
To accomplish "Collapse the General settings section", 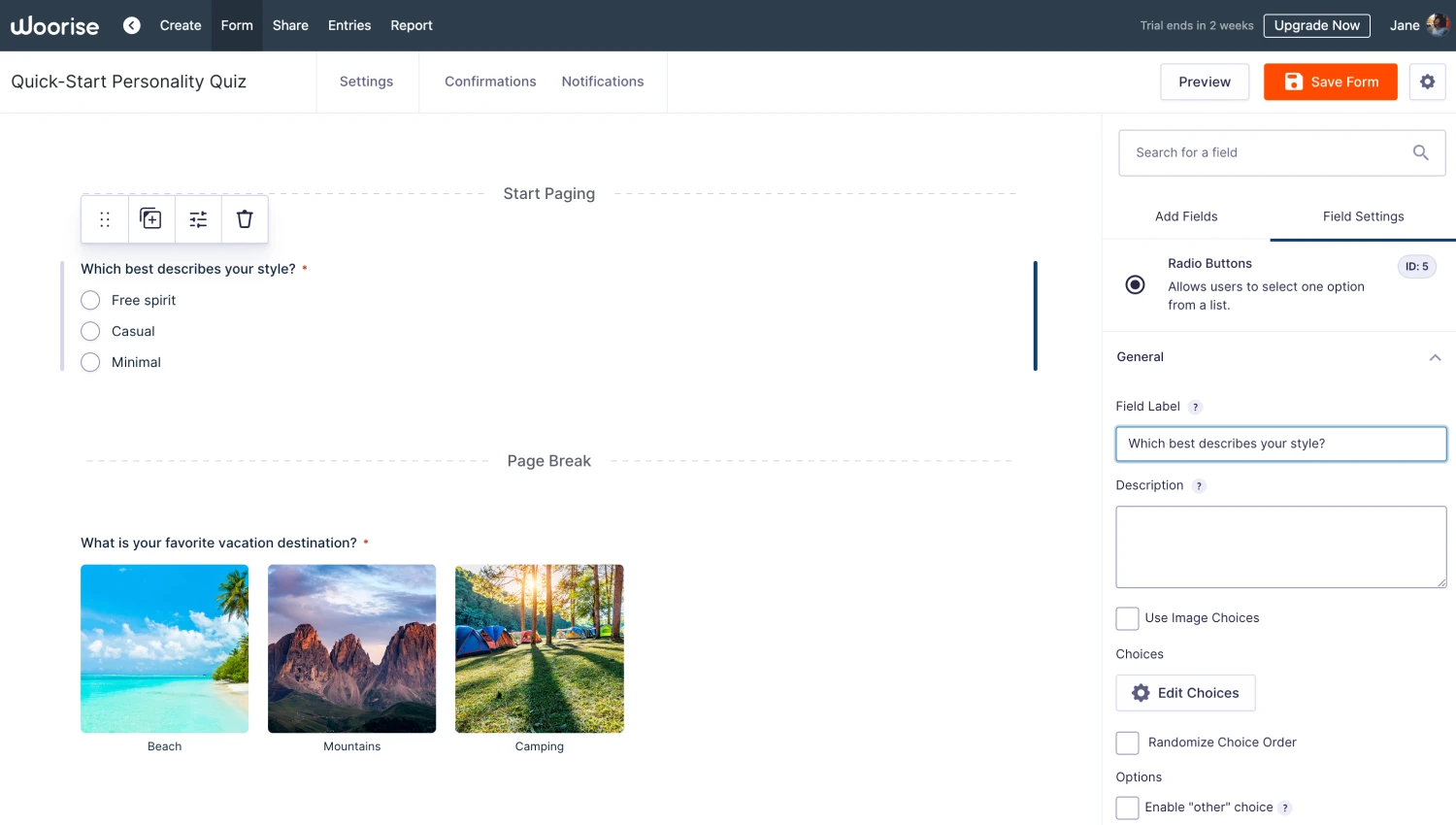I will click(x=1435, y=357).
